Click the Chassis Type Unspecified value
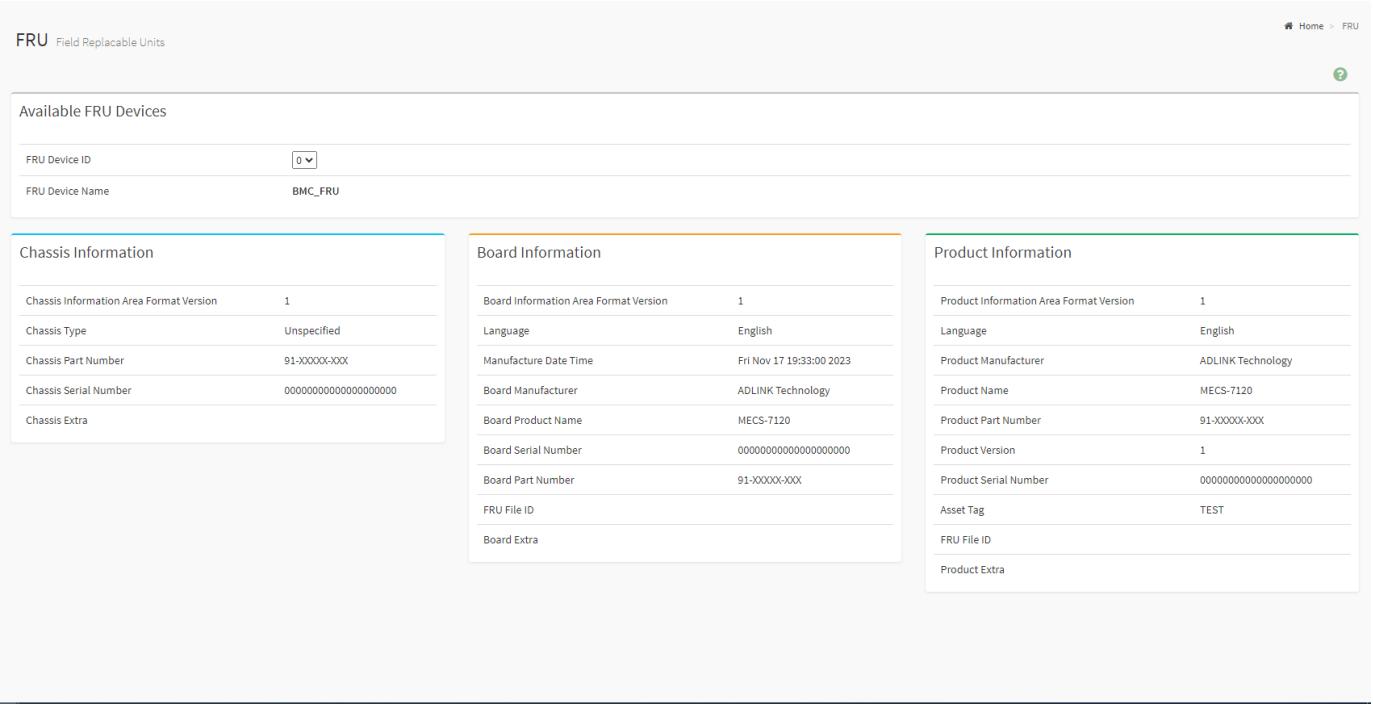 [313, 330]
